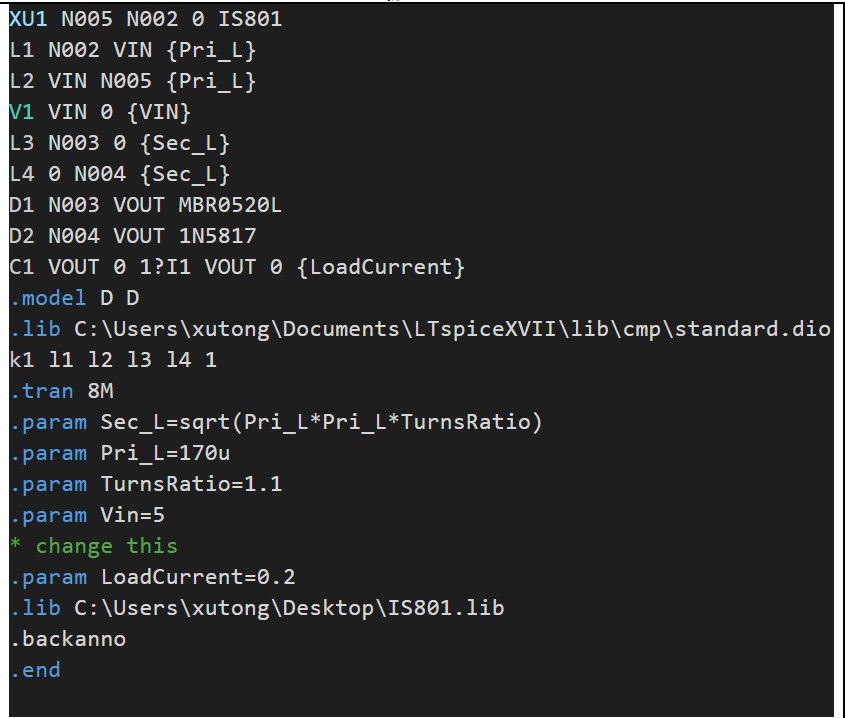This screenshot has width=845, height=718.
Task: Click {LoadCurrent} on the C1 line
Action: click(382, 267)
